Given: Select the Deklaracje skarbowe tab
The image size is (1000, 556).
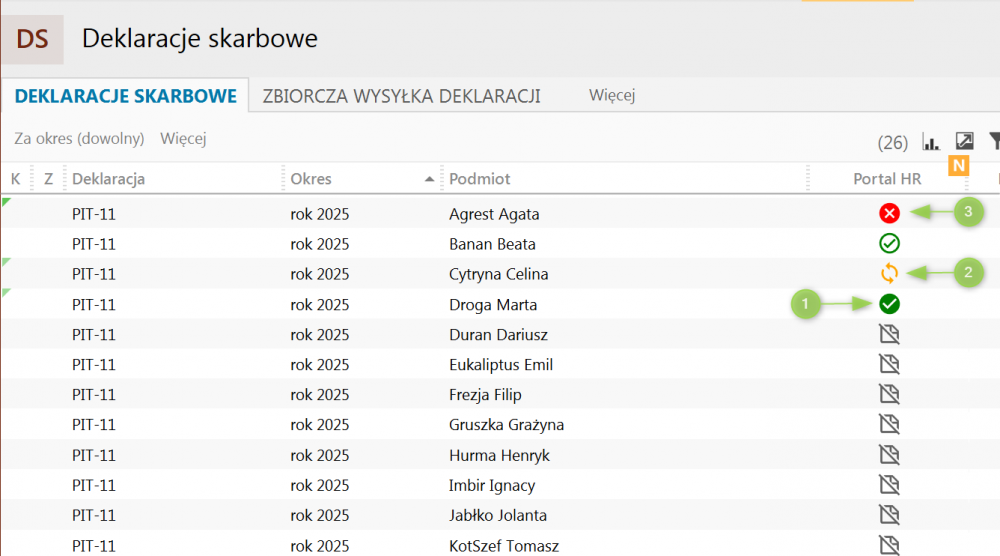Looking at the screenshot, I should (x=125, y=96).
